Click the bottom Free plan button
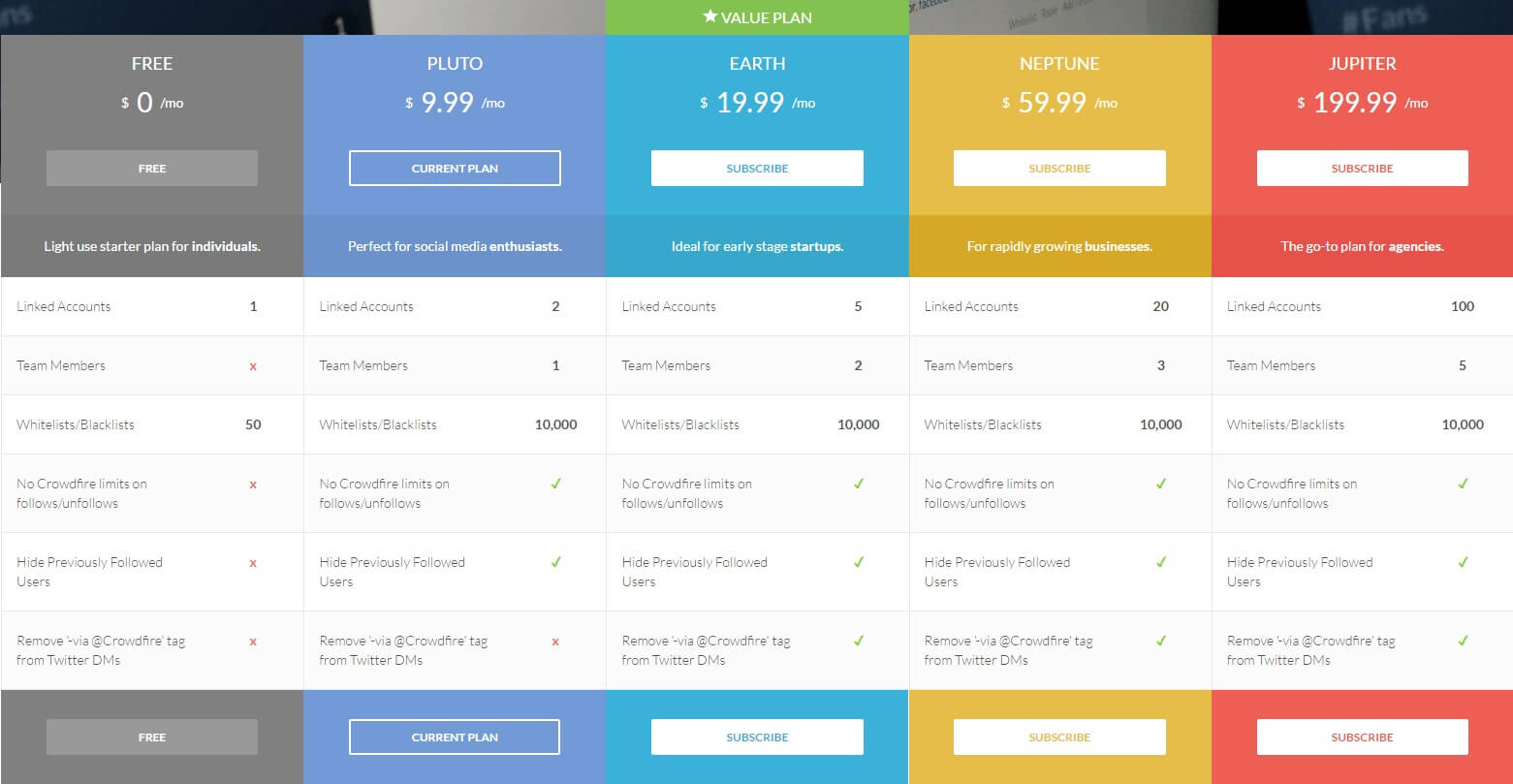Screen dimensions: 1513x784 [152, 737]
